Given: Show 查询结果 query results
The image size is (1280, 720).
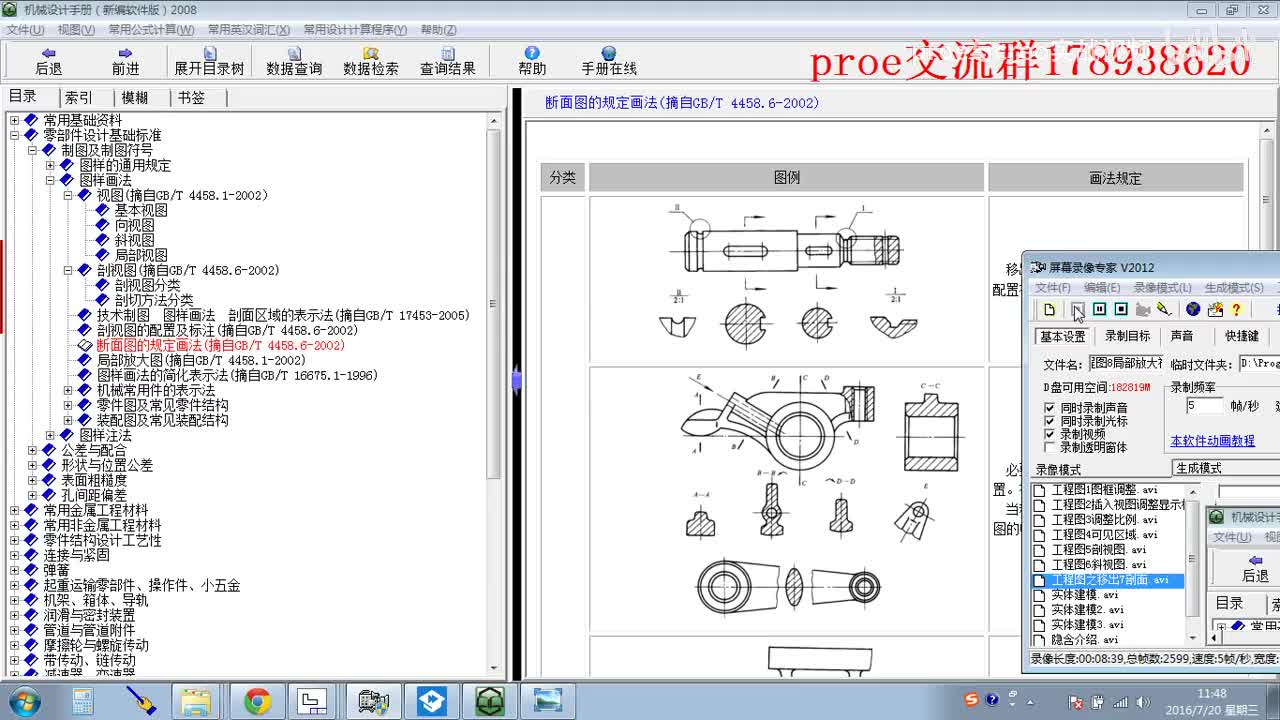Looking at the screenshot, I should tap(448, 61).
